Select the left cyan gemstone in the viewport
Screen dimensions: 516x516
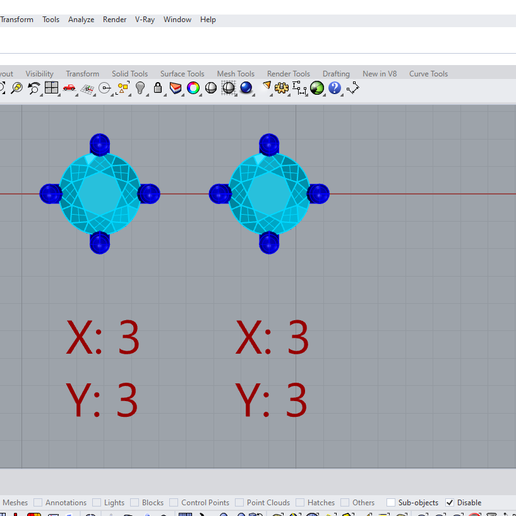[100, 194]
